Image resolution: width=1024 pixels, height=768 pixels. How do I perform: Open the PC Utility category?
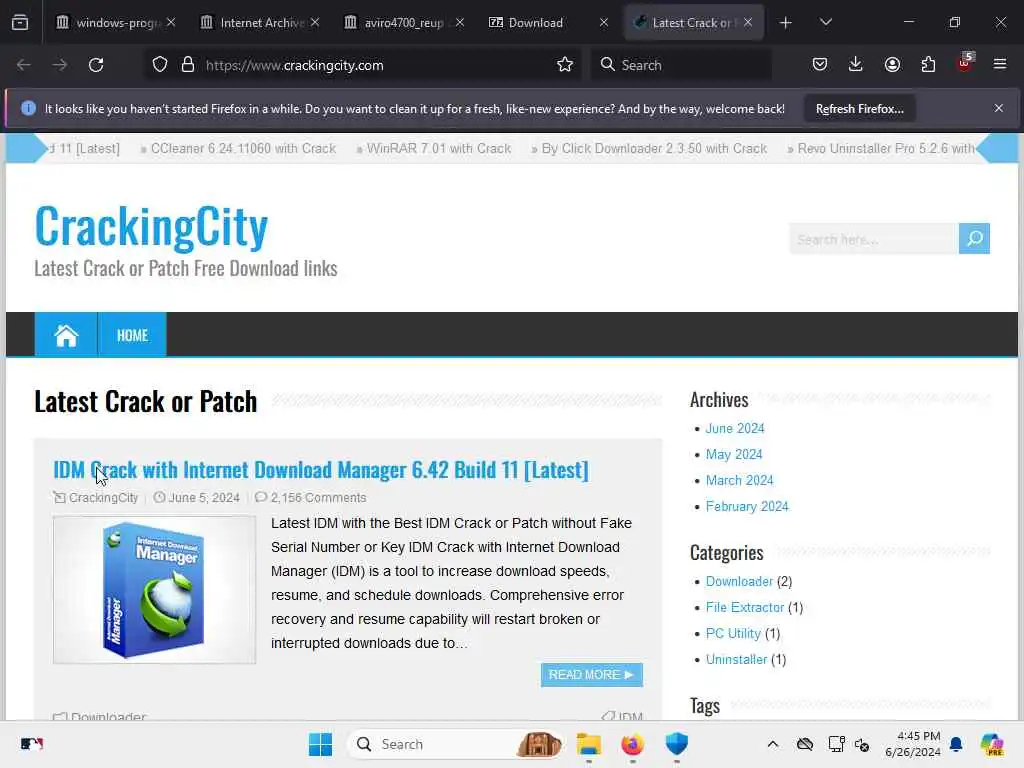[733, 633]
